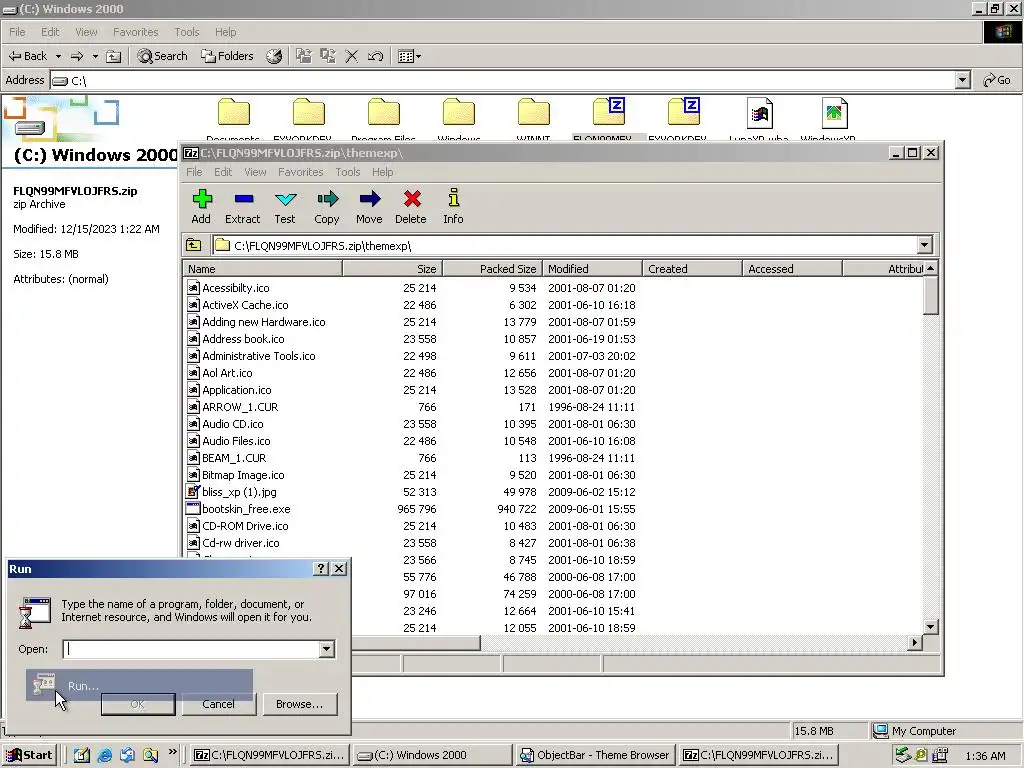
Task: Go up one folder level in 7-Zip
Action: pos(193,246)
